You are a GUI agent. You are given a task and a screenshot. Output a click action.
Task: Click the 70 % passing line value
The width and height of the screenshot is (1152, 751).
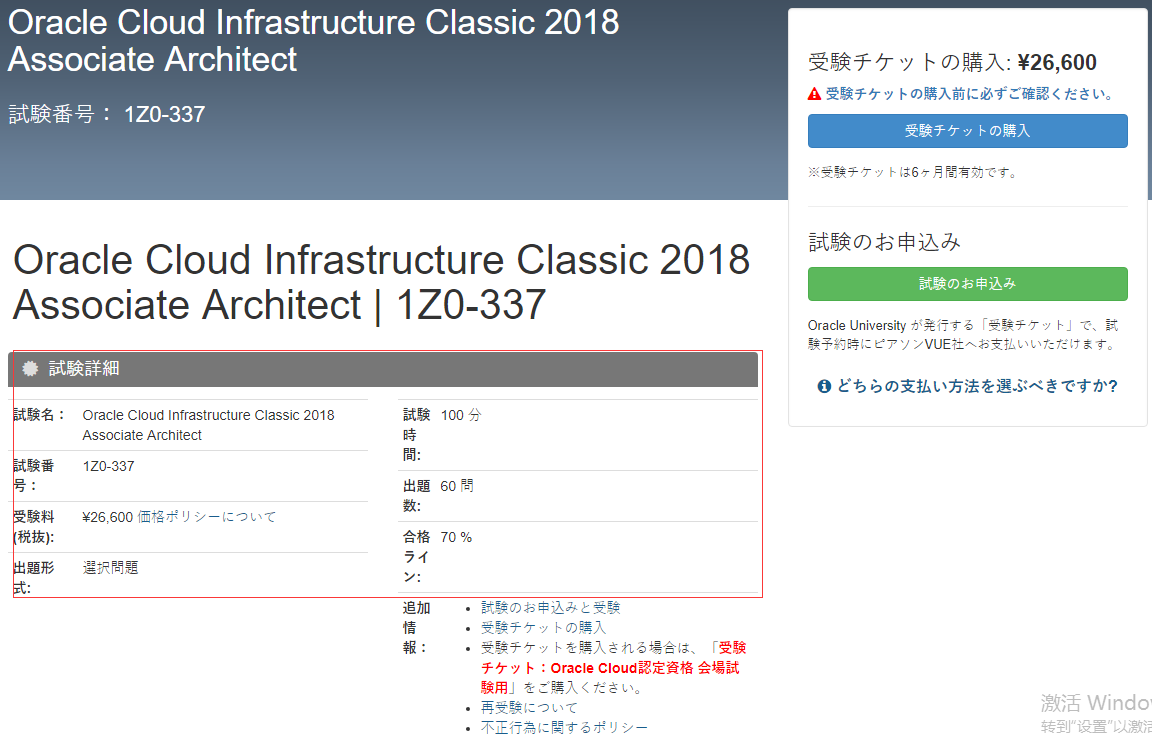click(456, 537)
